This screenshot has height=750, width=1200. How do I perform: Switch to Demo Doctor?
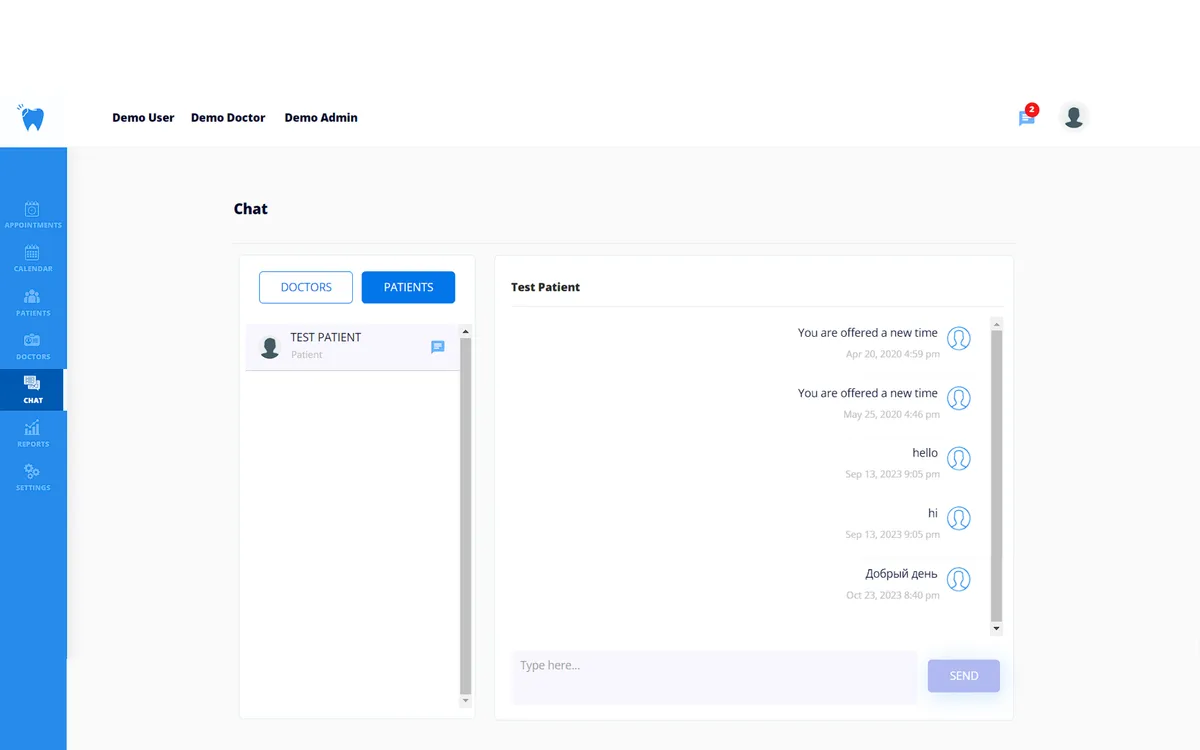pyautogui.click(x=228, y=118)
